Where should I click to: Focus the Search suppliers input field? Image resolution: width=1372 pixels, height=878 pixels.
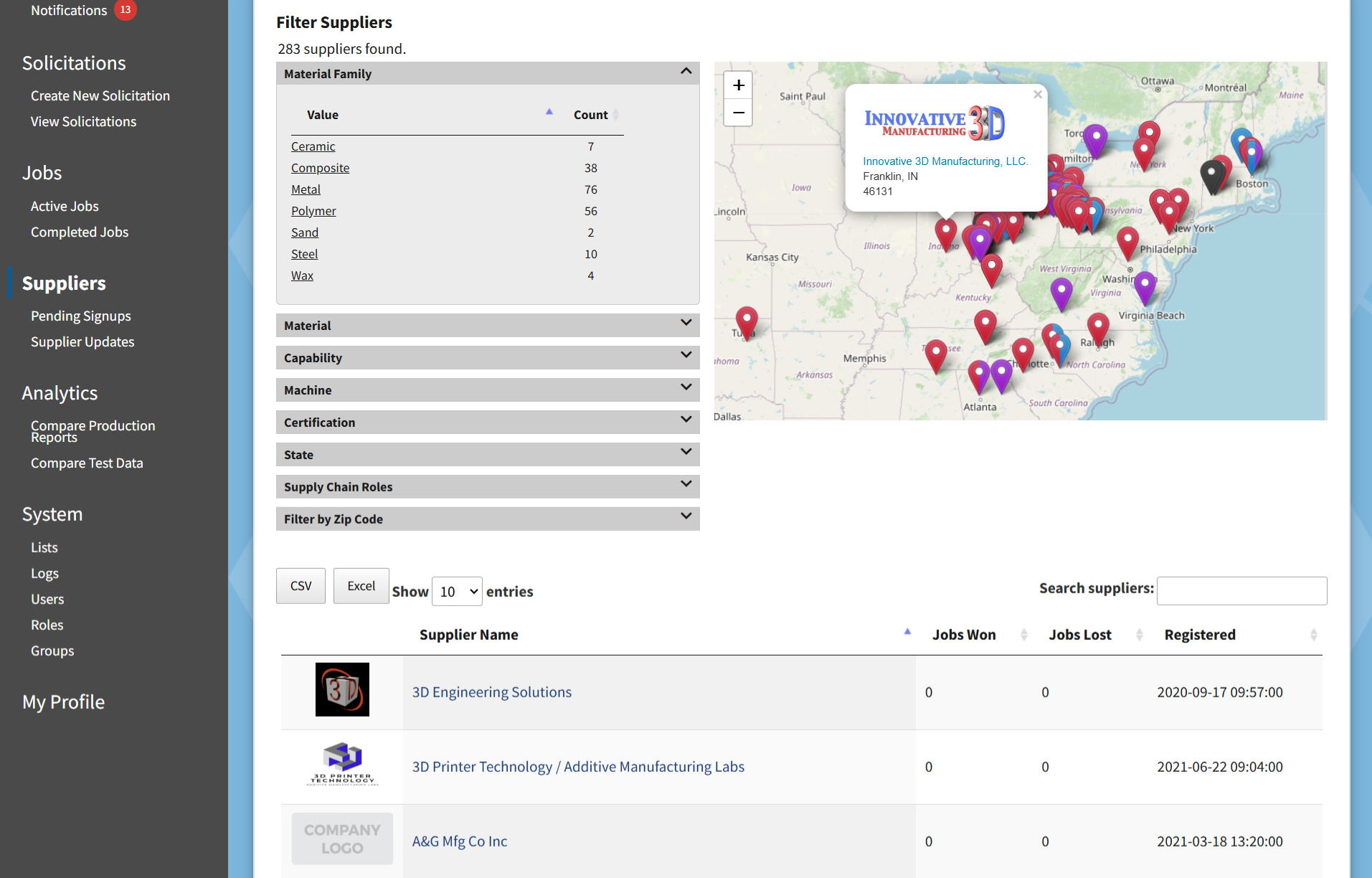(x=1241, y=590)
